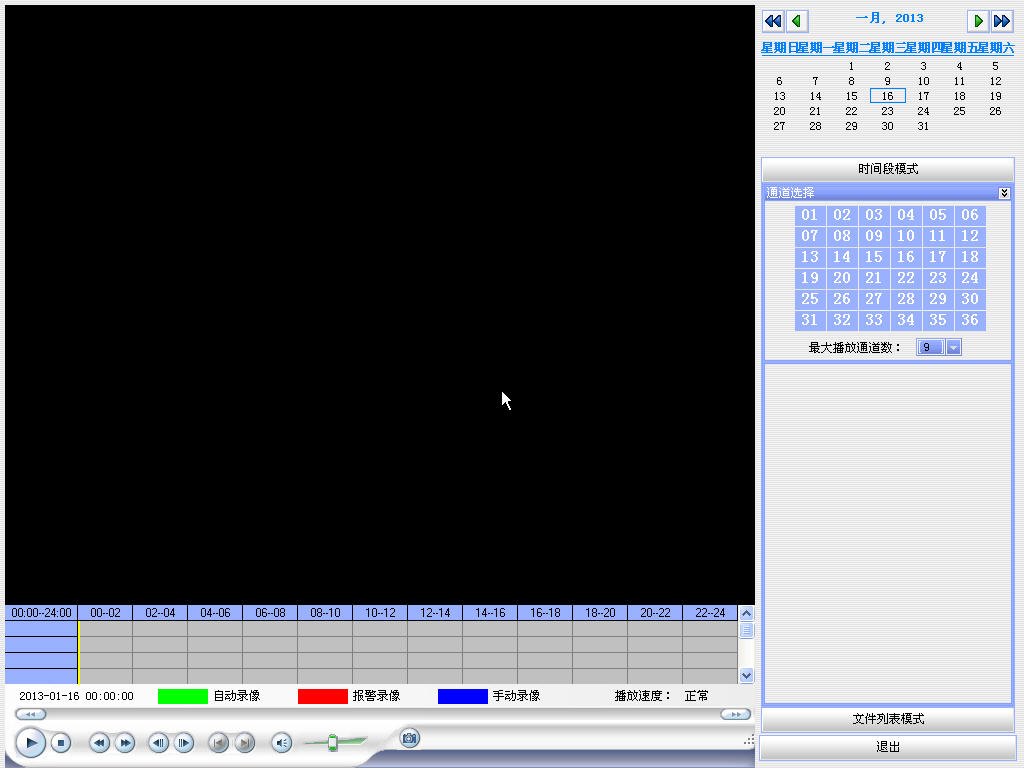Toggle channel 30
The width and height of the screenshot is (1024, 768).
(x=970, y=298)
